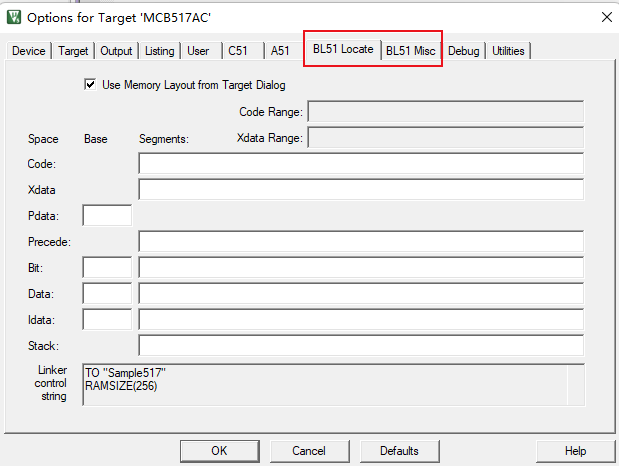Switch to the Device tab
Image resolution: width=619 pixels, height=466 pixels.
(x=28, y=51)
